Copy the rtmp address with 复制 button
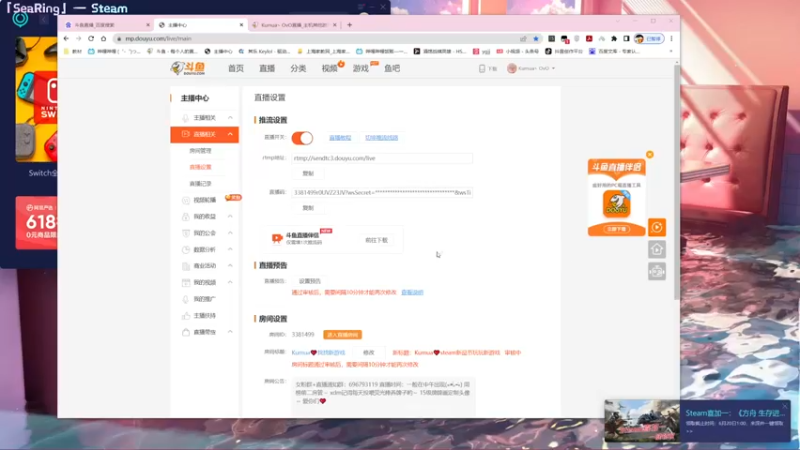This screenshot has width=800, height=450. pos(308,173)
